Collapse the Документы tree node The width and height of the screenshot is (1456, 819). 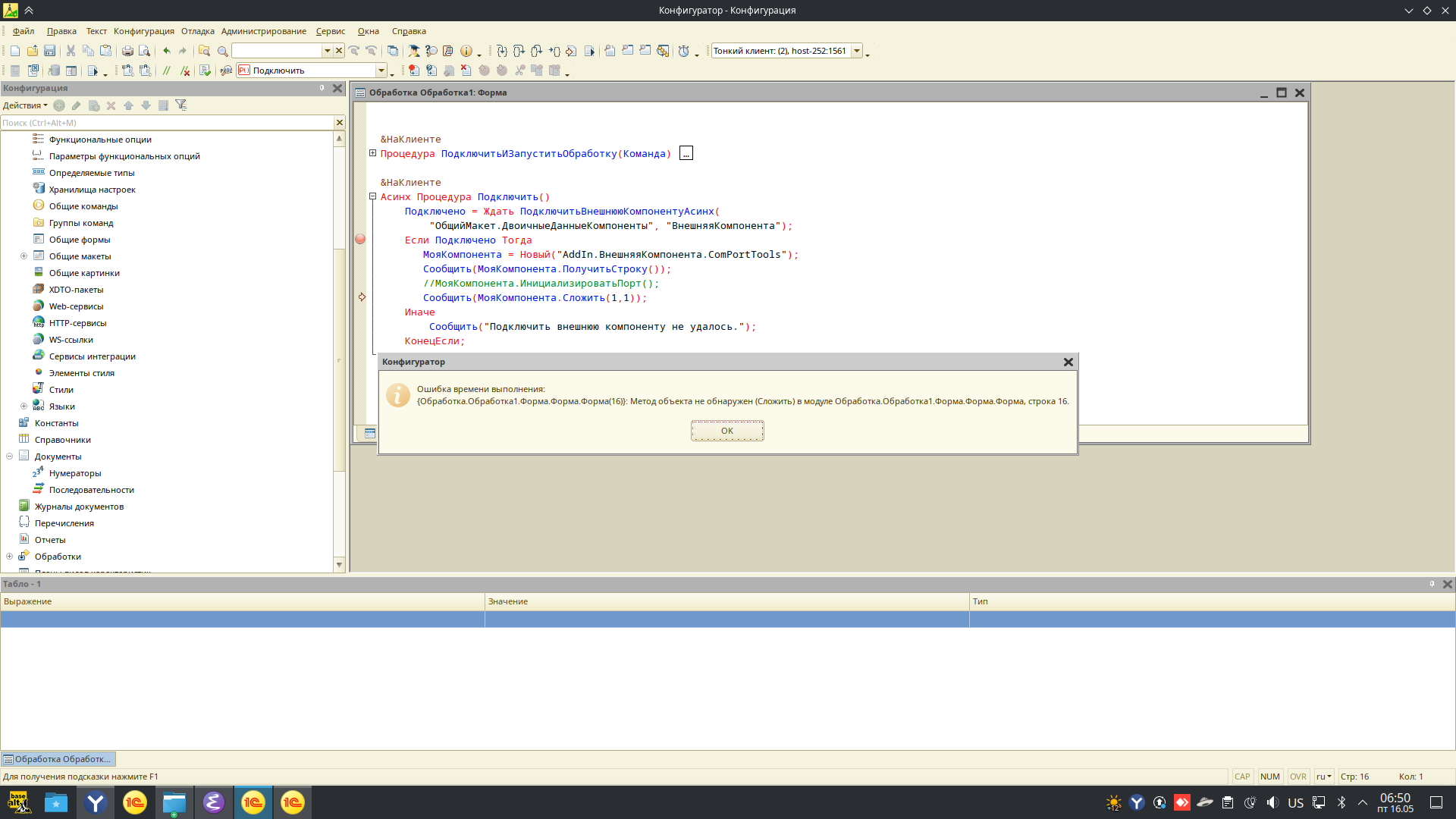[x=9, y=457]
